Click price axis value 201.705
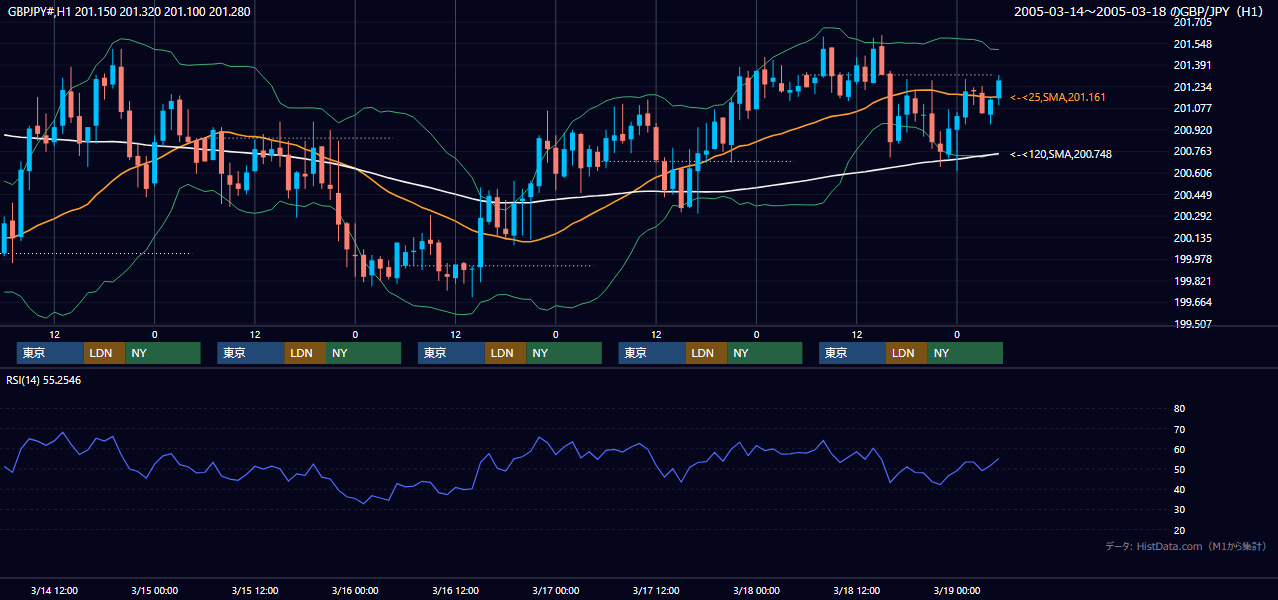Image resolution: width=1278 pixels, height=600 pixels. coord(1192,22)
